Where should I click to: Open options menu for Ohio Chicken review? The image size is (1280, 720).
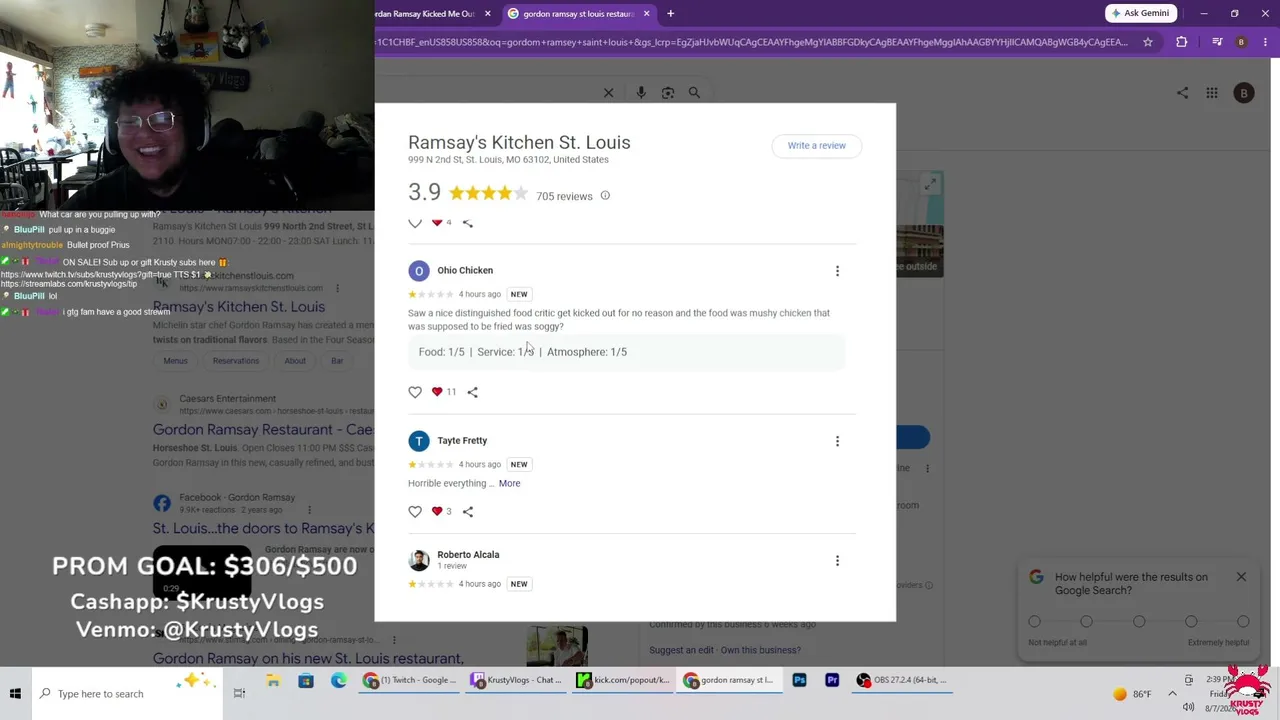pyautogui.click(x=837, y=271)
